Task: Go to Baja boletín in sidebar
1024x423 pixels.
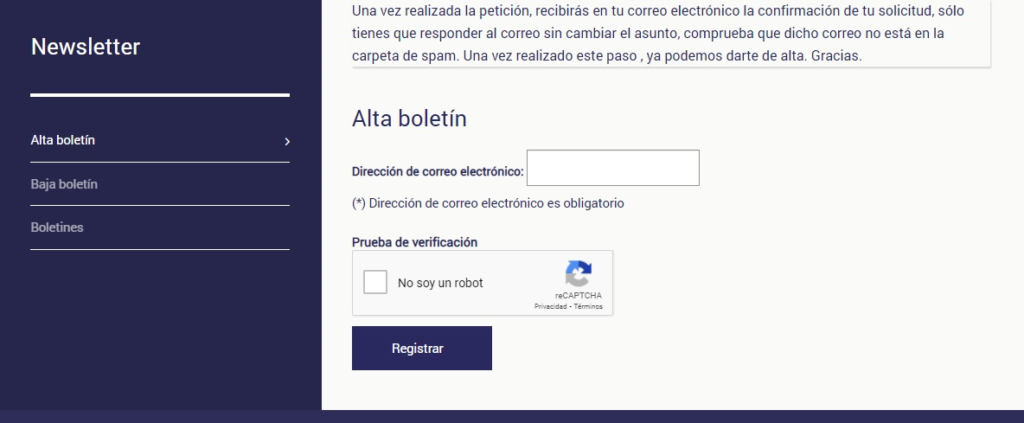Action: pyautogui.click(x=64, y=185)
